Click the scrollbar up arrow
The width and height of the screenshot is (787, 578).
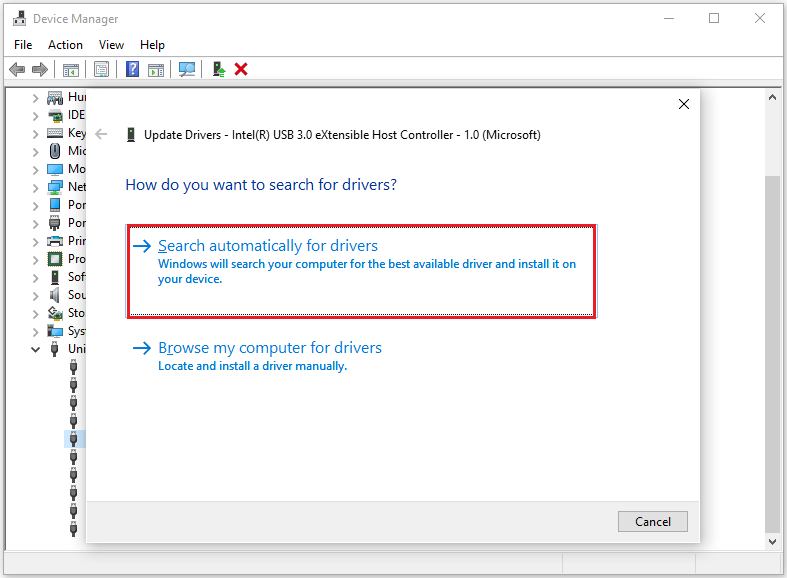point(772,97)
